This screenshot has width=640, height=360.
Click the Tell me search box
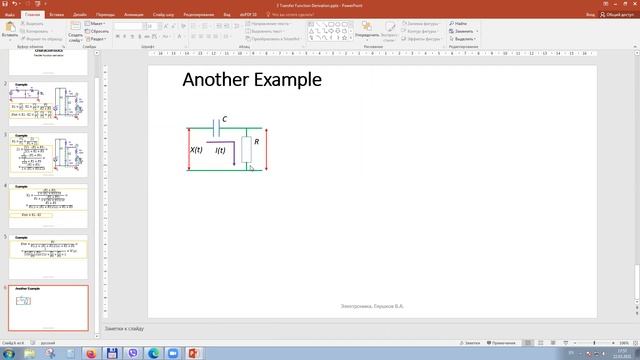coord(291,14)
